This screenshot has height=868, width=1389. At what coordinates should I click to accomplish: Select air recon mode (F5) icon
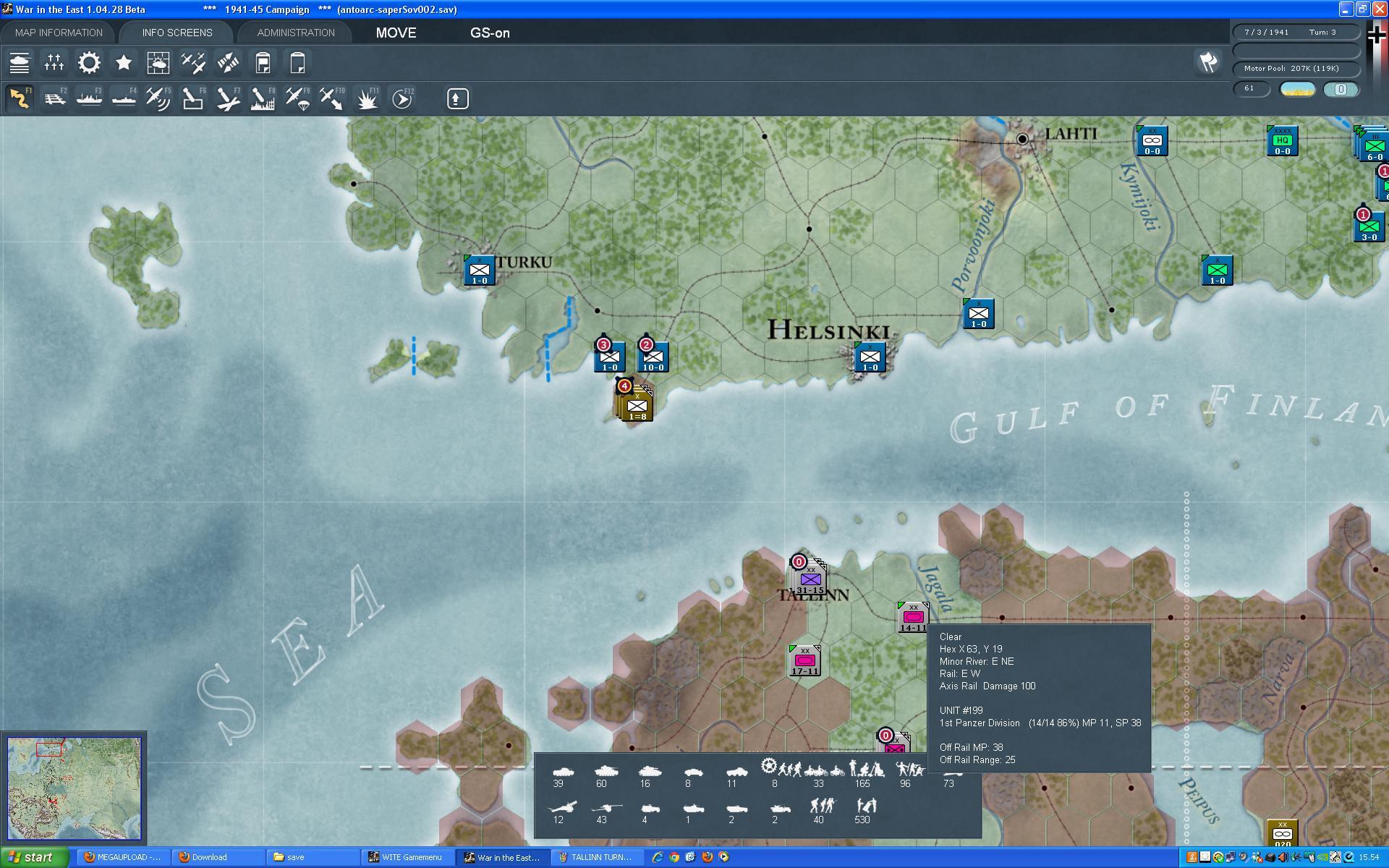click(x=158, y=98)
